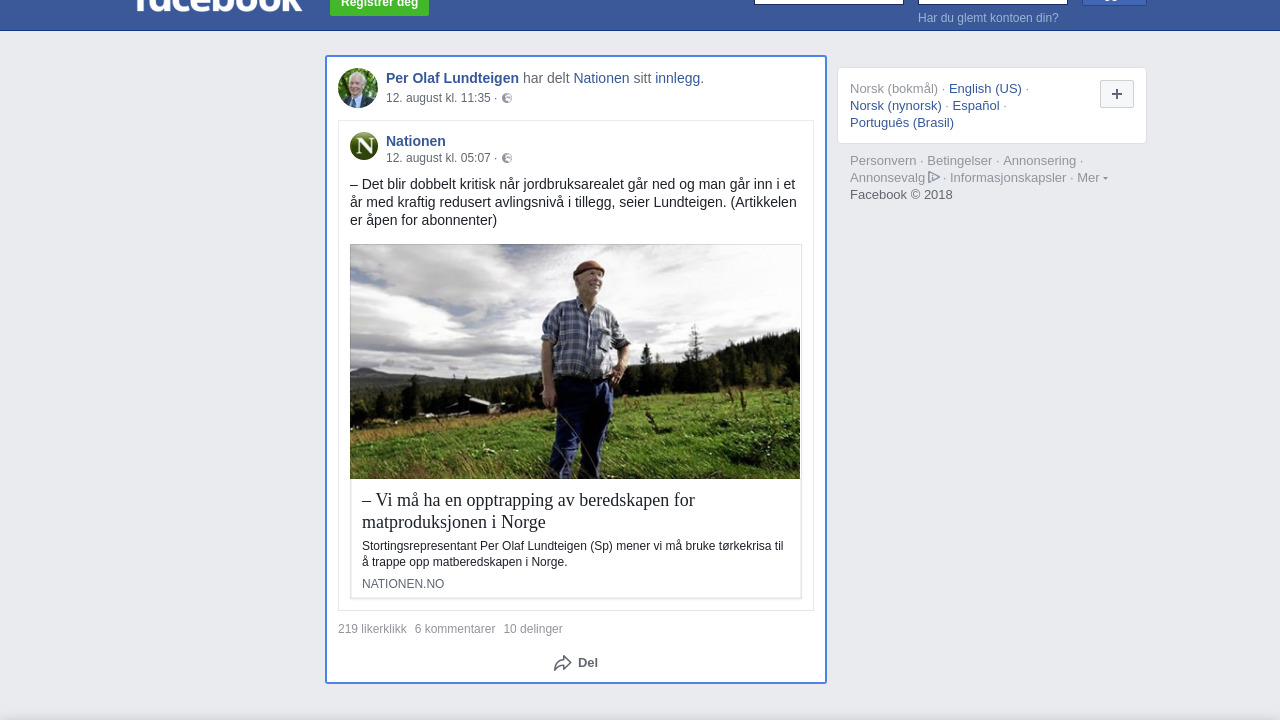This screenshot has height=720, width=1280.
Task: Open the article headline 'Vi må ha en opptrapping'
Action: 528,511
